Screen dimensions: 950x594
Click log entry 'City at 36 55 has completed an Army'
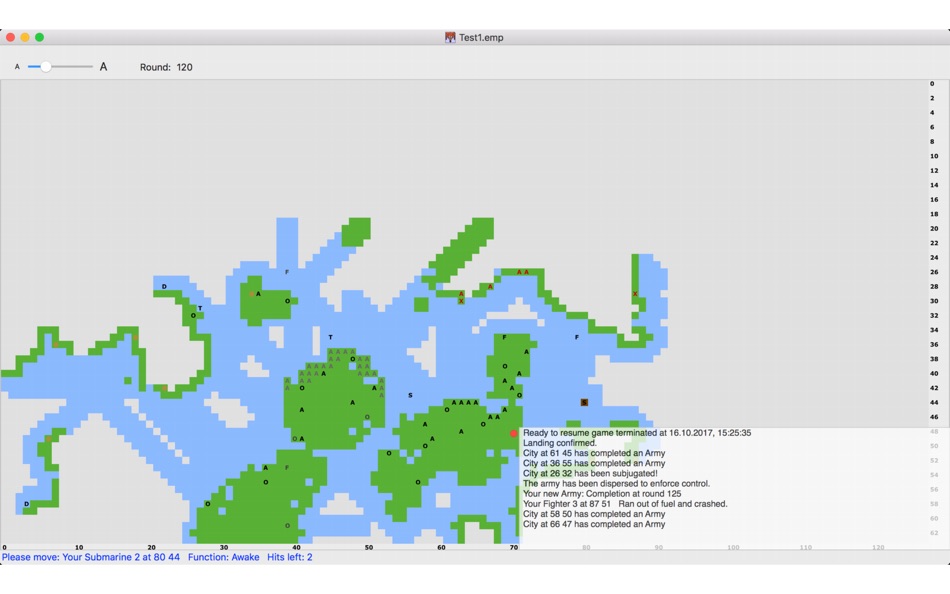coord(594,463)
